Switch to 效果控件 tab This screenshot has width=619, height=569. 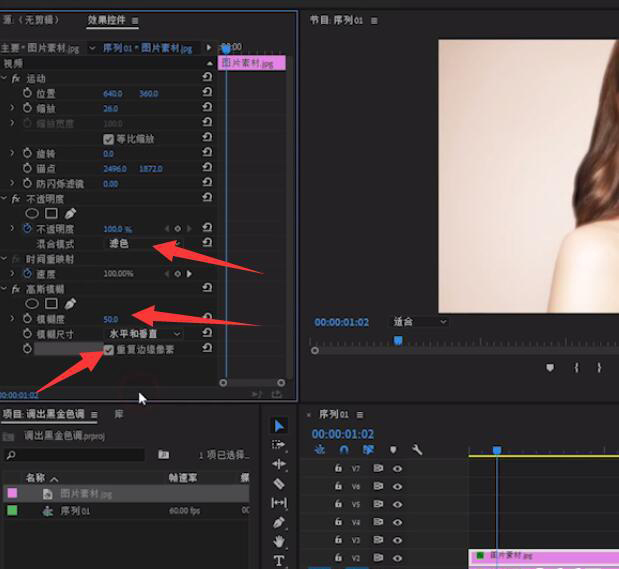click(107, 20)
